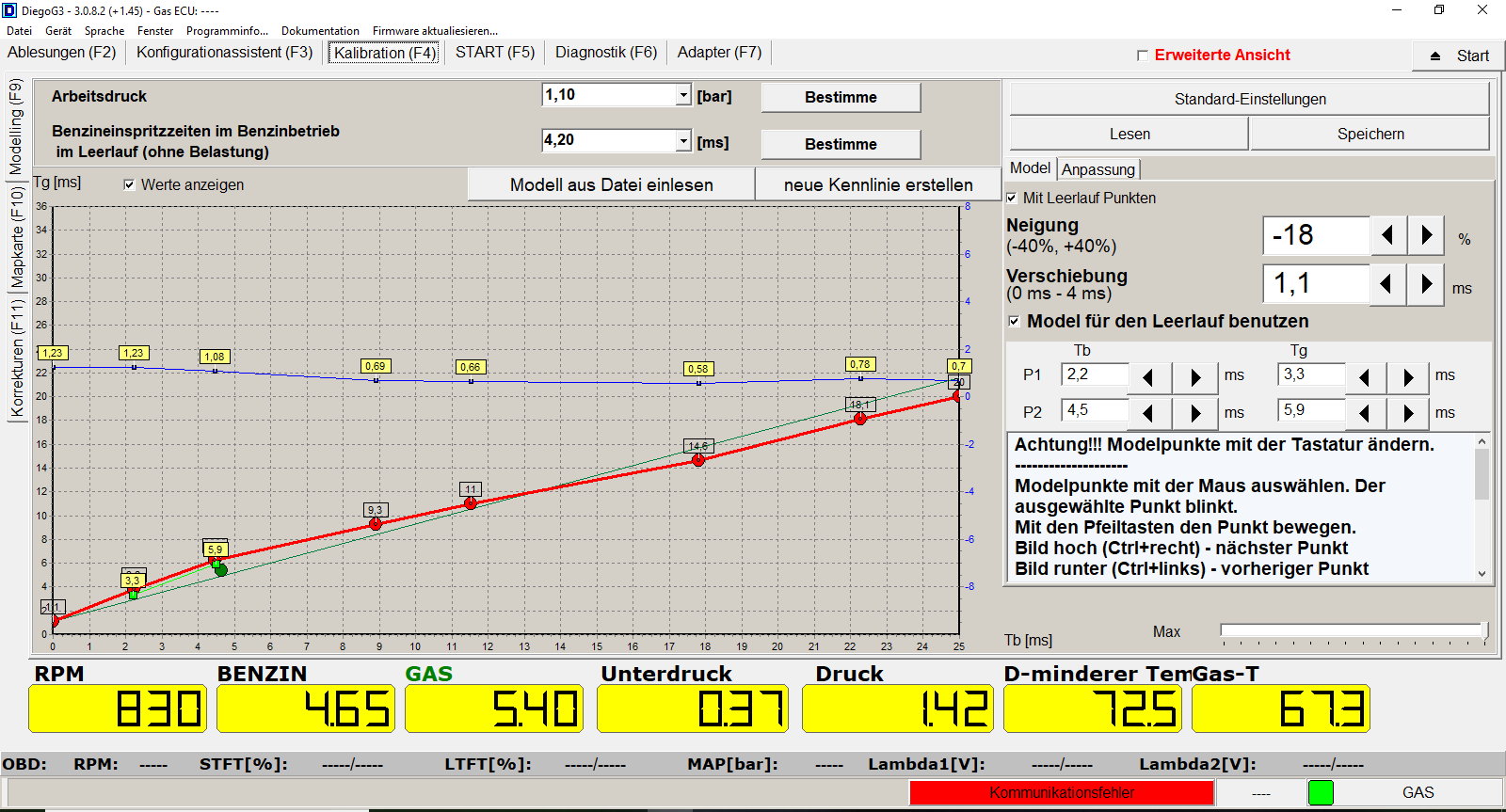
Task: Open Benzineinspritzzeiten ms dropdown
Action: (x=683, y=141)
